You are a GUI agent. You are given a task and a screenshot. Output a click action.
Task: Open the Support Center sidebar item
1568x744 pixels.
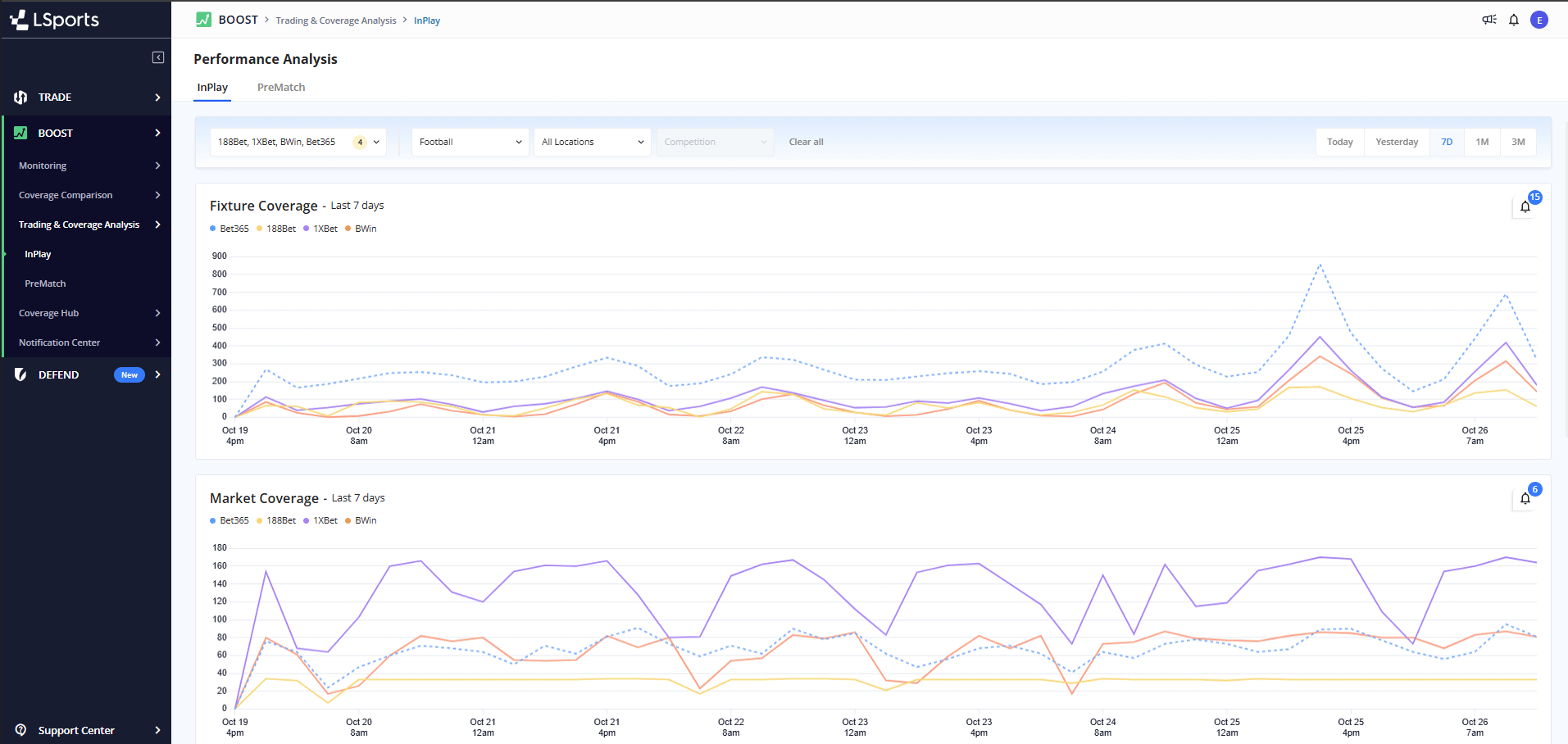point(76,730)
